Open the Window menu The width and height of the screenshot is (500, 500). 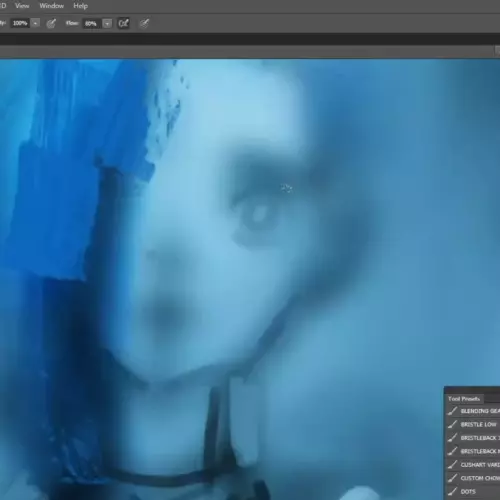coord(51,6)
